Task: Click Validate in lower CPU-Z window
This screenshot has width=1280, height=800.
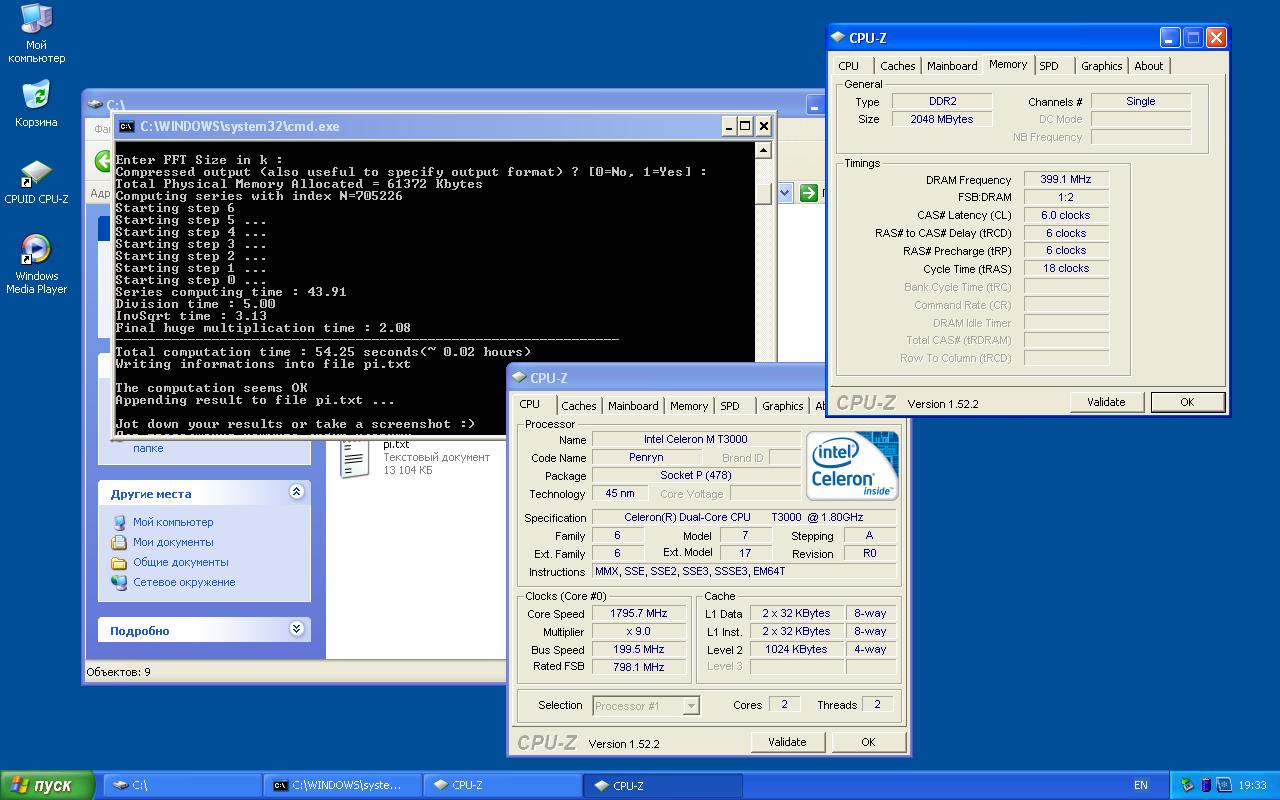Action: pyautogui.click(x=787, y=742)
